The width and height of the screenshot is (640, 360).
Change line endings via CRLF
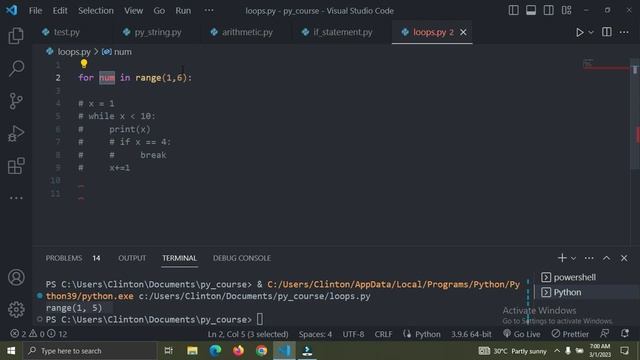[x=383, y=334]
